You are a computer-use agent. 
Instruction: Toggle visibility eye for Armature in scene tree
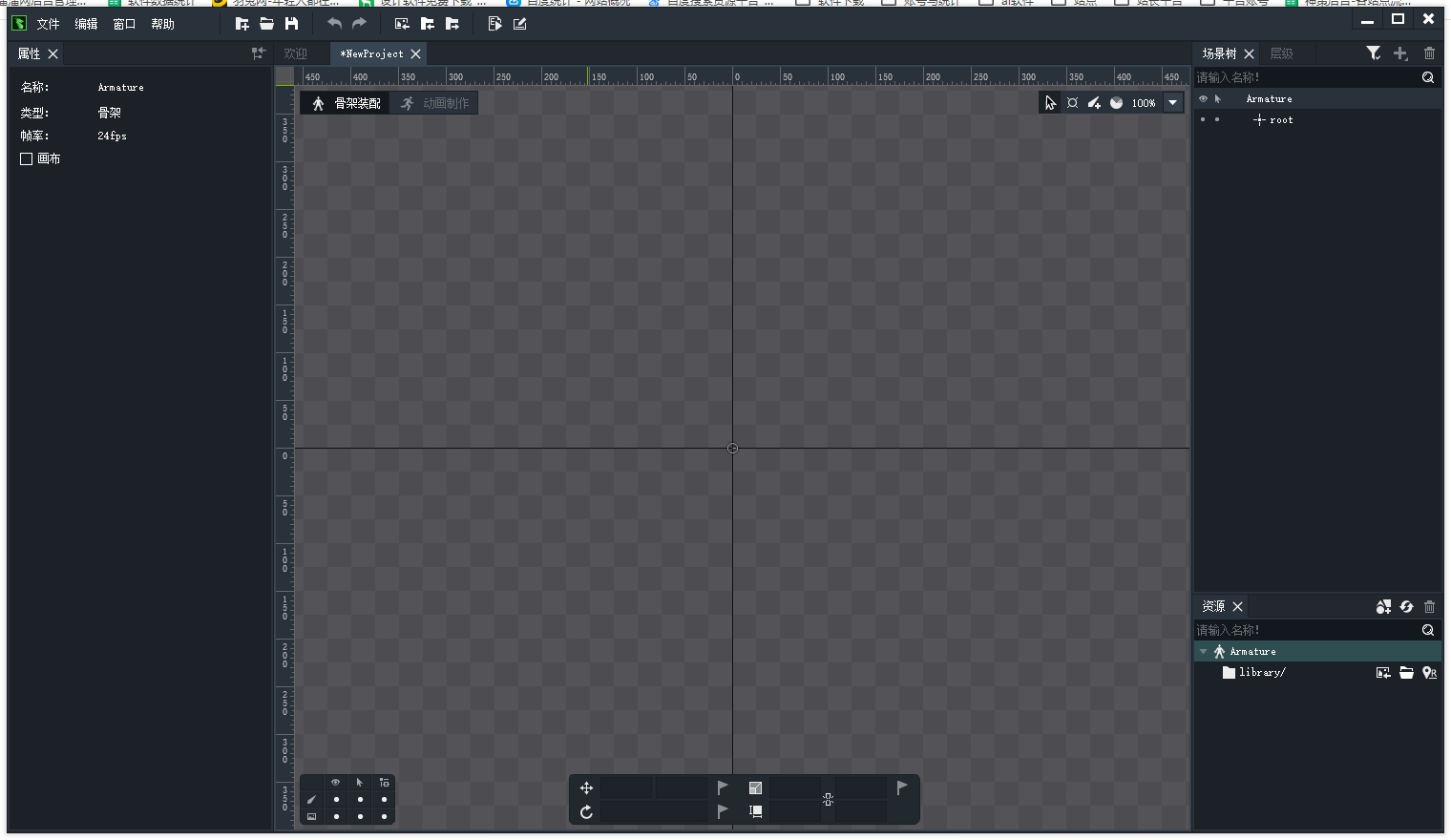(x=1203, y=99)
